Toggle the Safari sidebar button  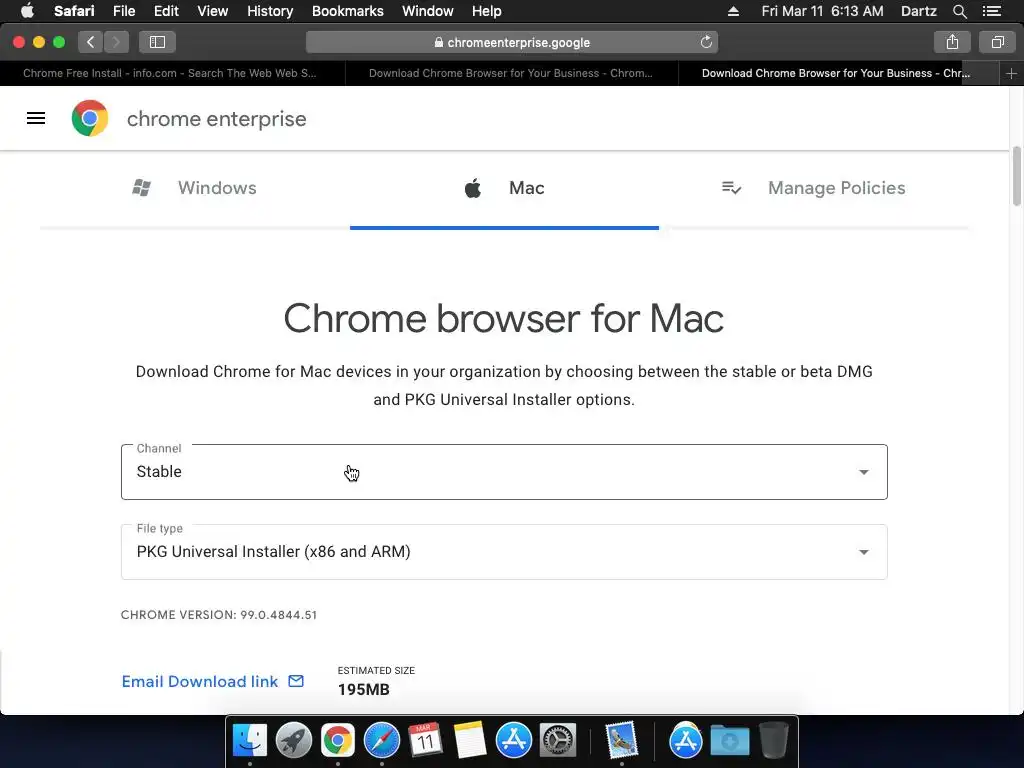tap(157, 42)
